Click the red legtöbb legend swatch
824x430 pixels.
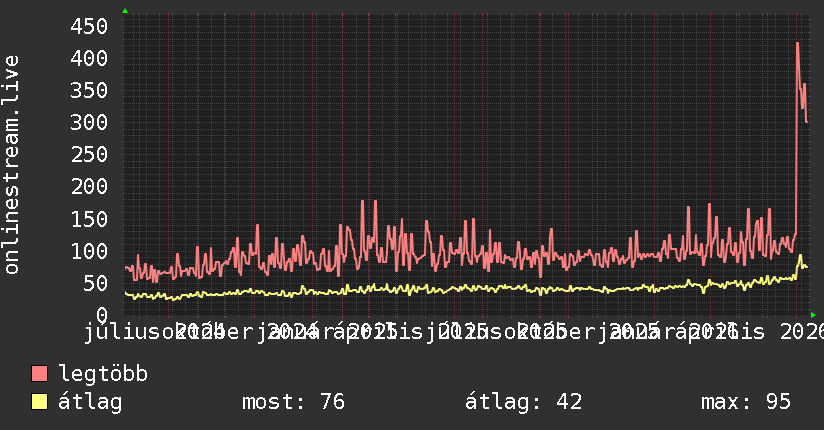pos(39,374)
